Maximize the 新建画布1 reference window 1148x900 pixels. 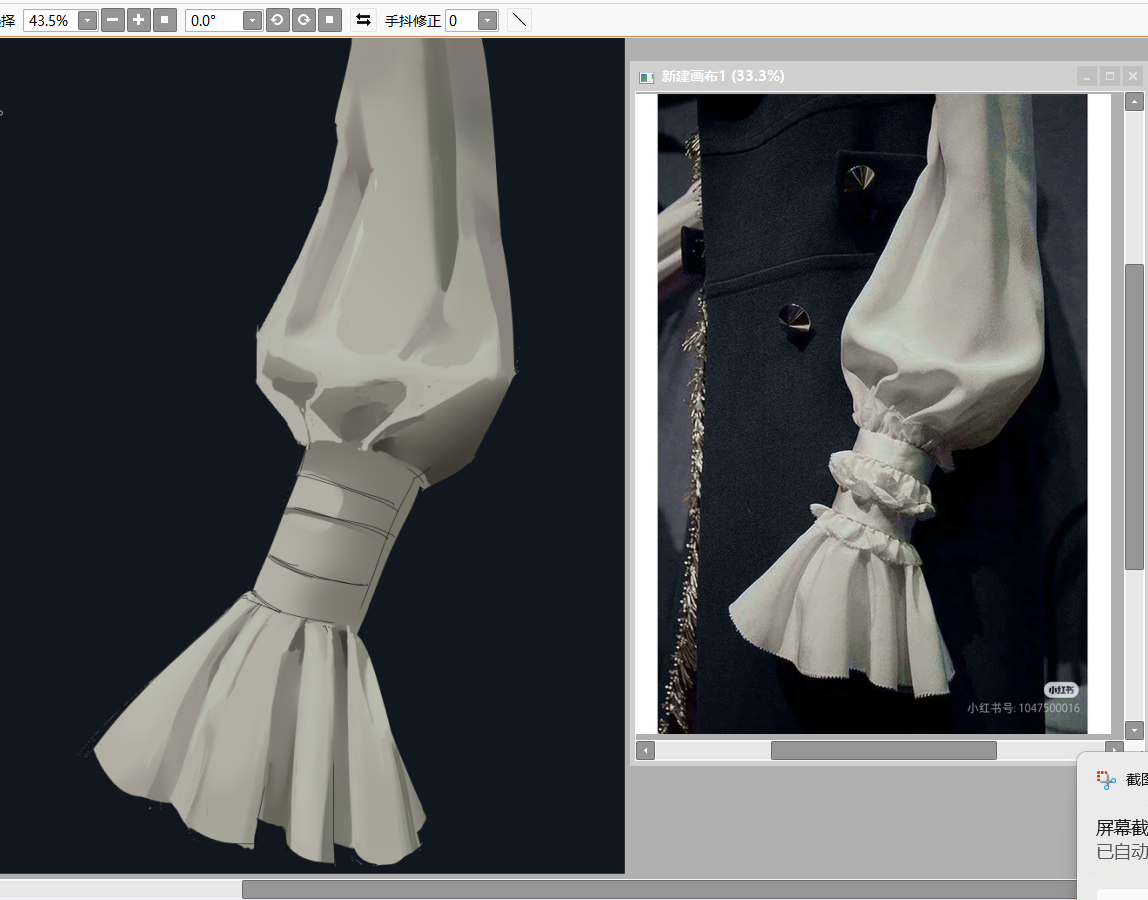point(1109,76)
